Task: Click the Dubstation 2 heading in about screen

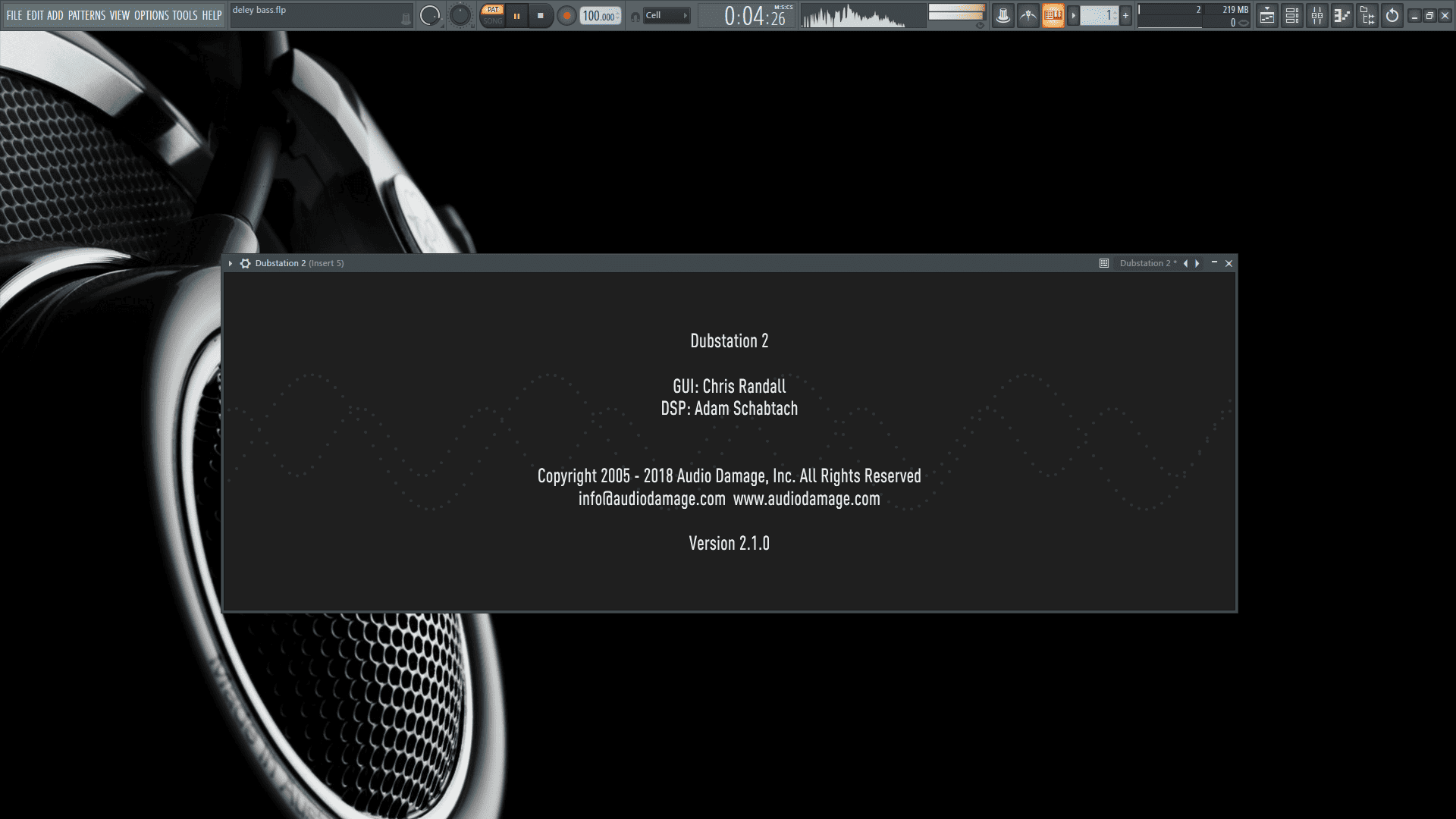Action: point(730,341)
